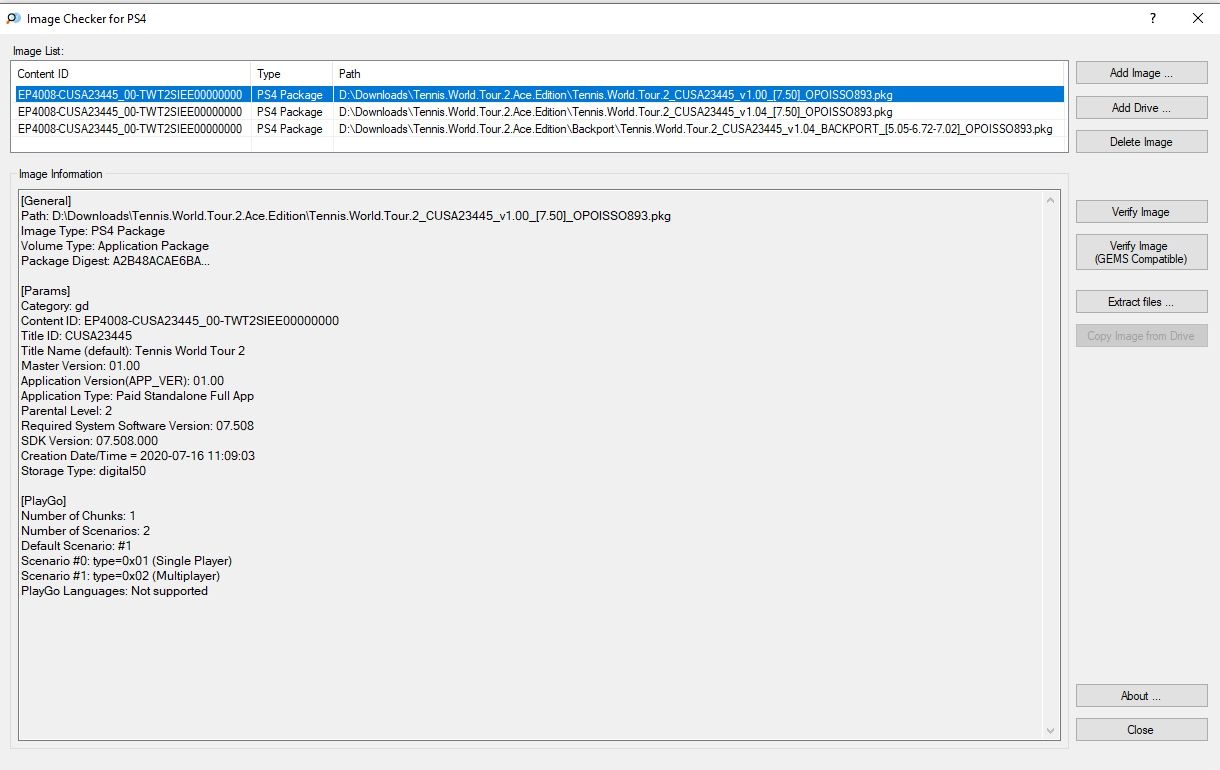The height and width of the screenshot is (770, 1220).
Task: Open the Extract files dialog
Action: pyautogui.click(x=1141, y=302)
